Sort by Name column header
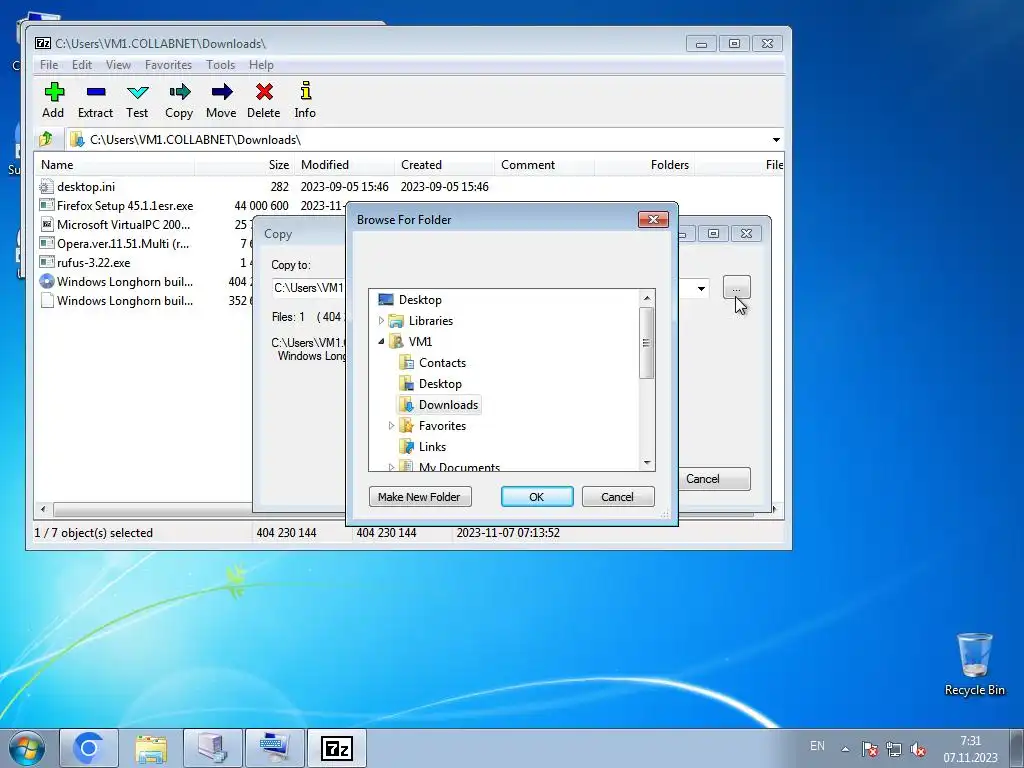1024x768 pixels. 115,165
